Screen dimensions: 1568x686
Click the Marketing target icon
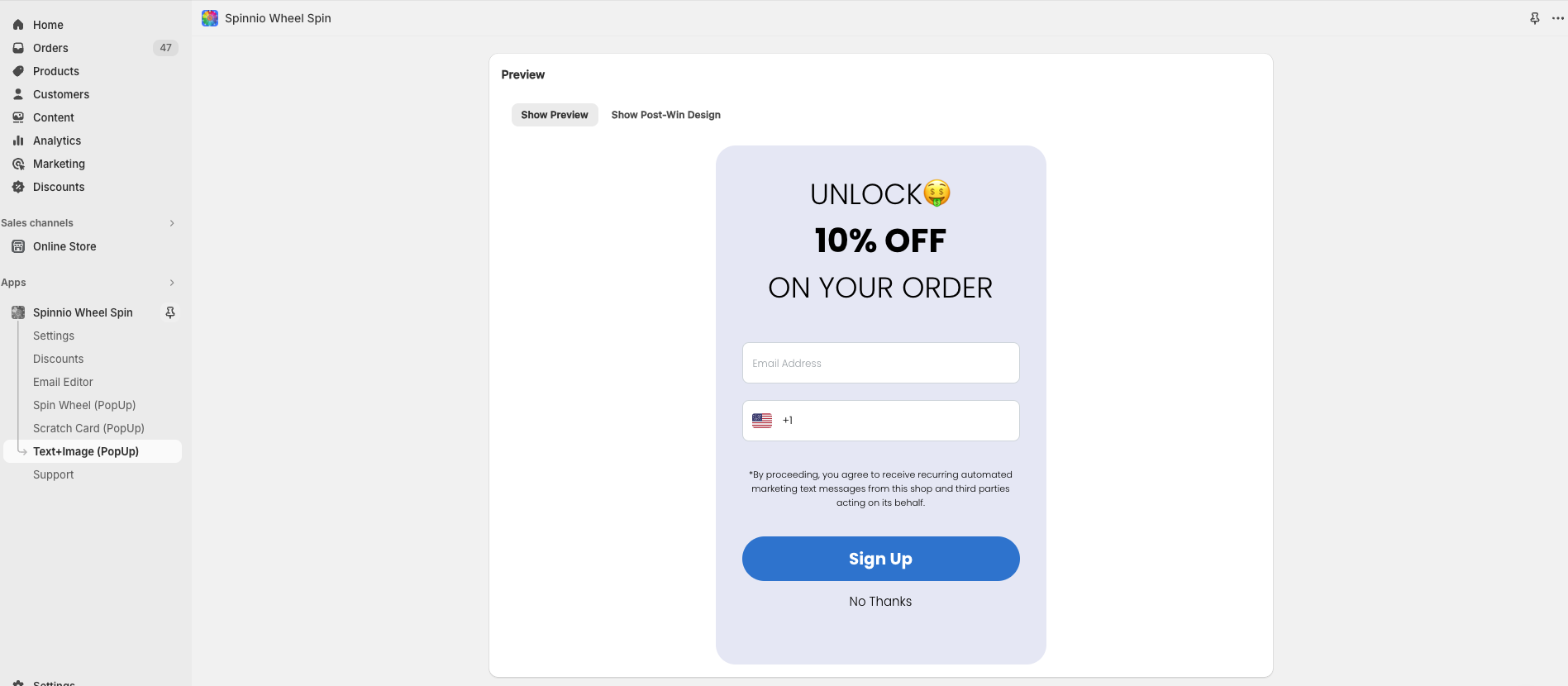click(18, 164)
